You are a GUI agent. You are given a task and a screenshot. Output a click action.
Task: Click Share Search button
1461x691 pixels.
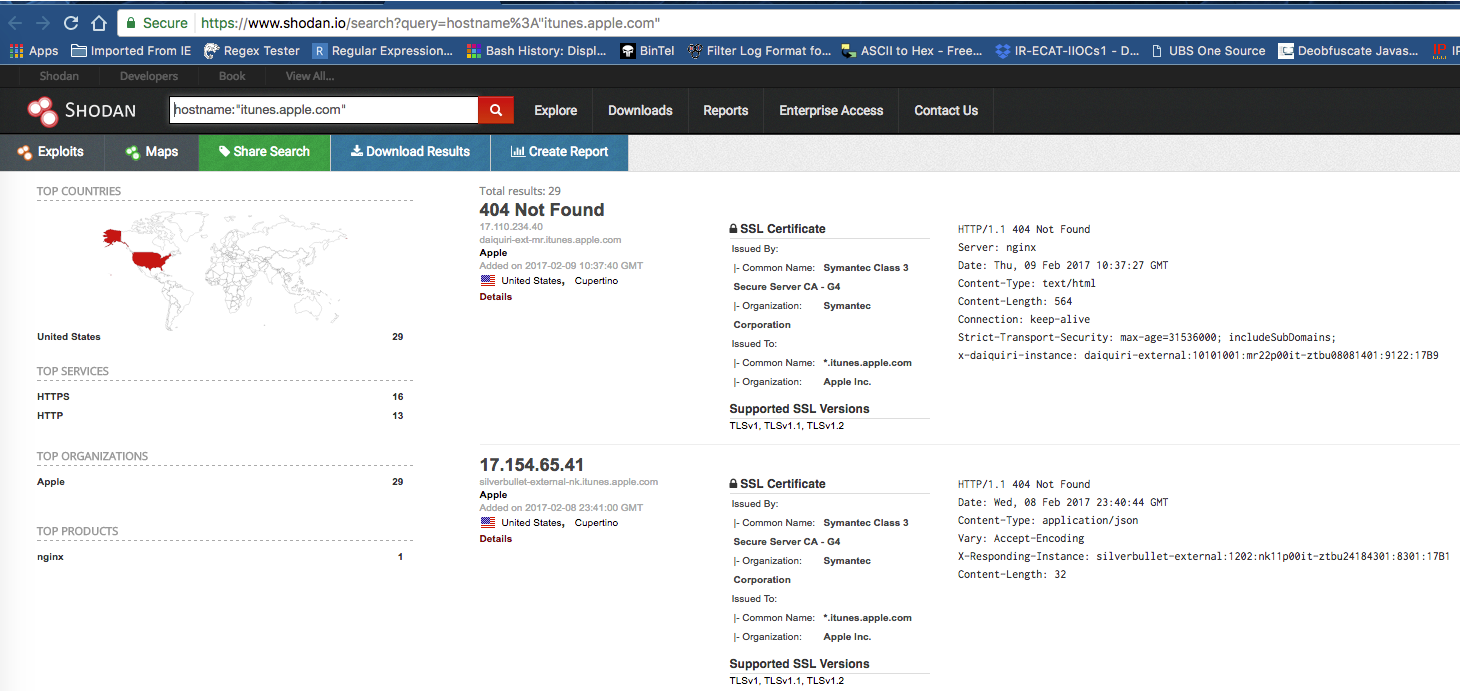tap(264, 152)
